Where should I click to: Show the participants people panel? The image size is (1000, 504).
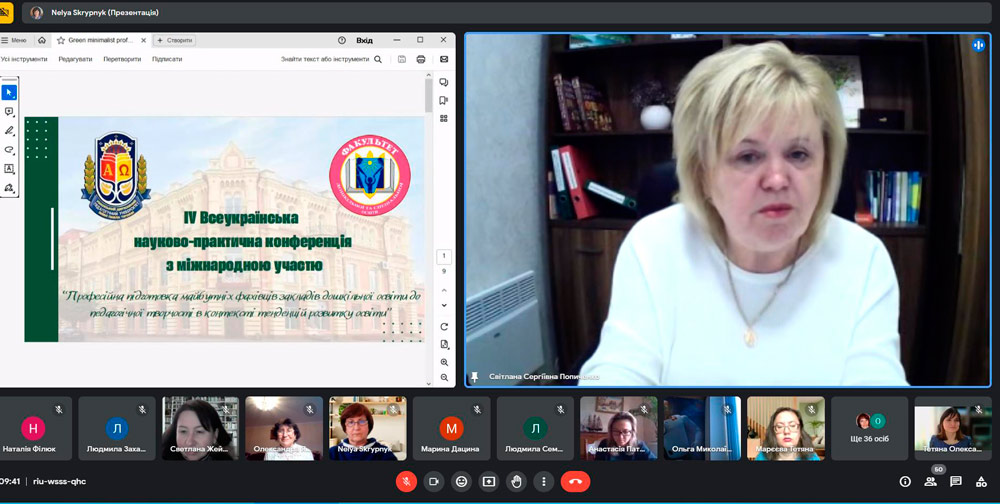(931, 481)
